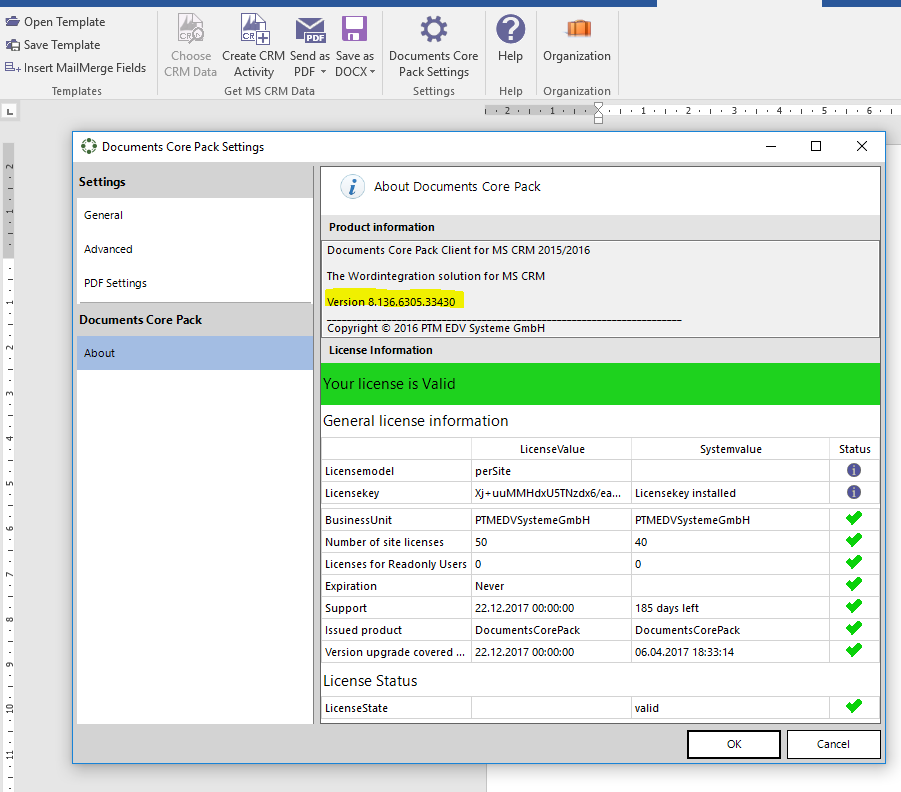This screenshot has width=901, height=792.
Task: Click the Save Template label
Action: tap(62, 45)
